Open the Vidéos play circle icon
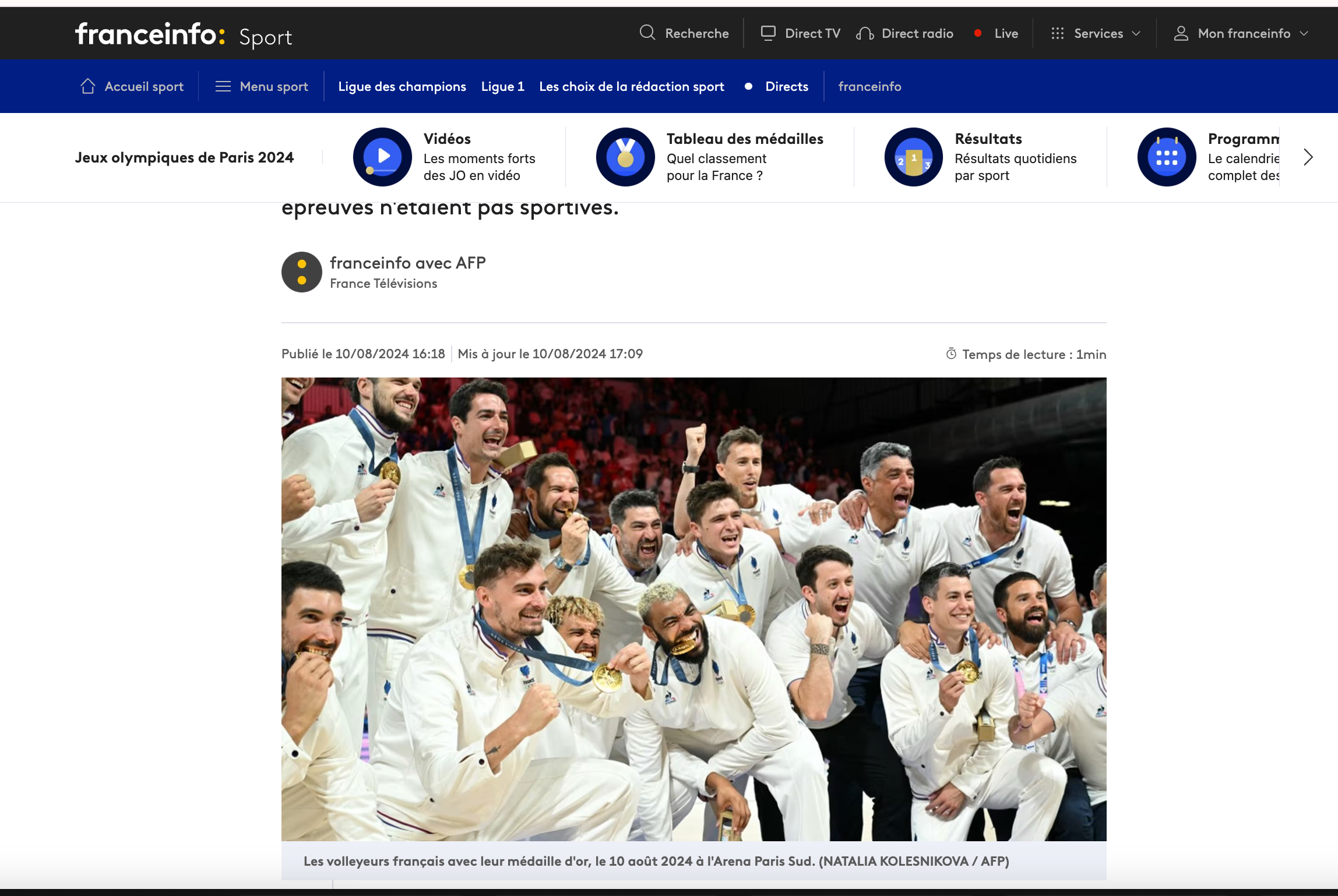 coord(382,157)
